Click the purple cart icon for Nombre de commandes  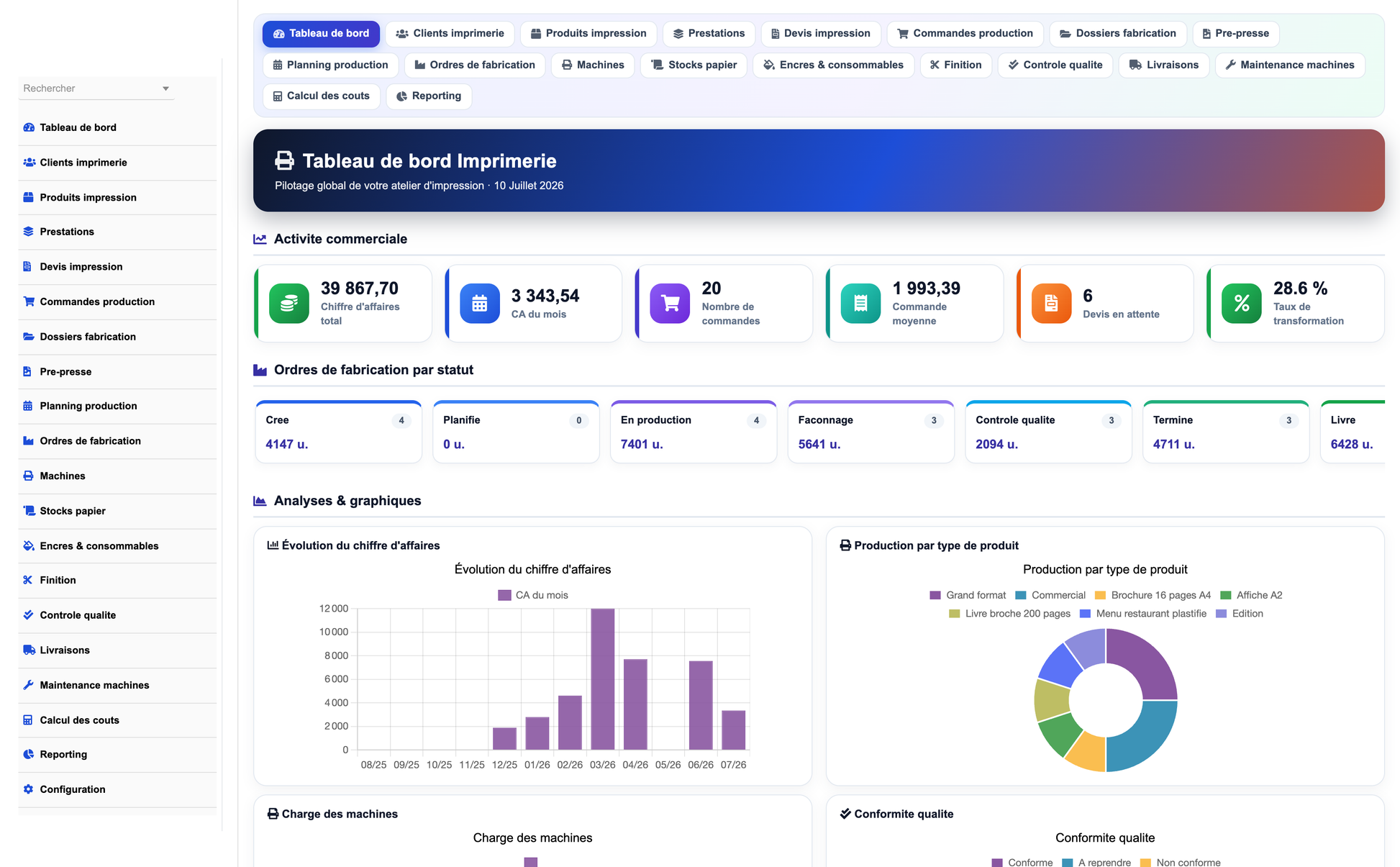pyautogui.click(x=671, y=304)
